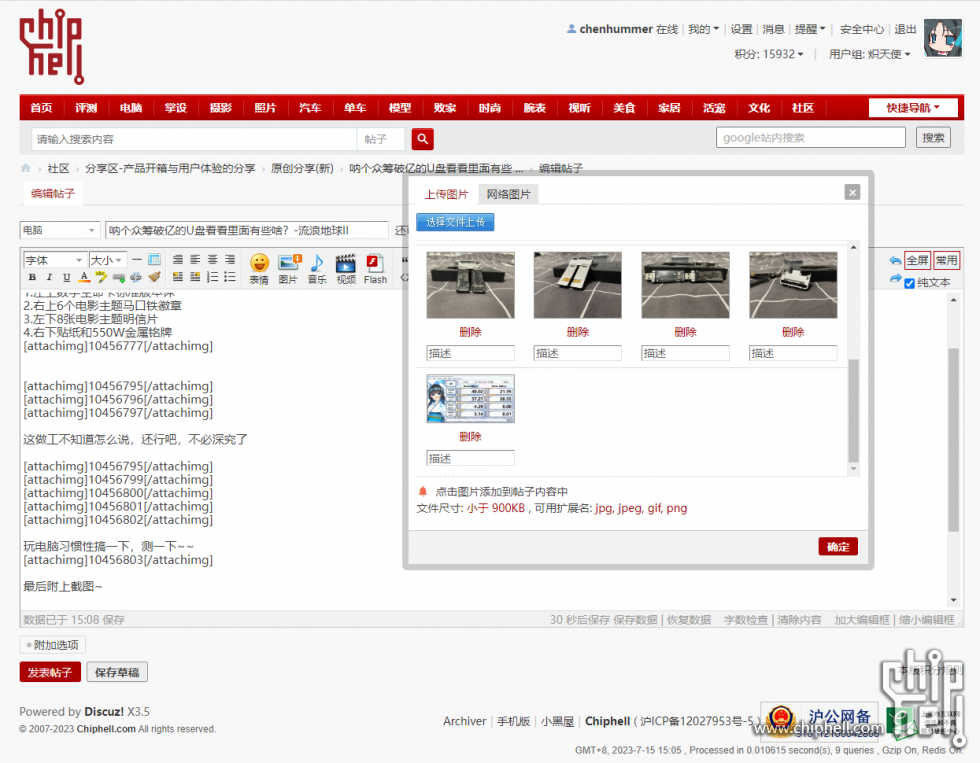Click the editor text area scrollbar

click(953, 440)
